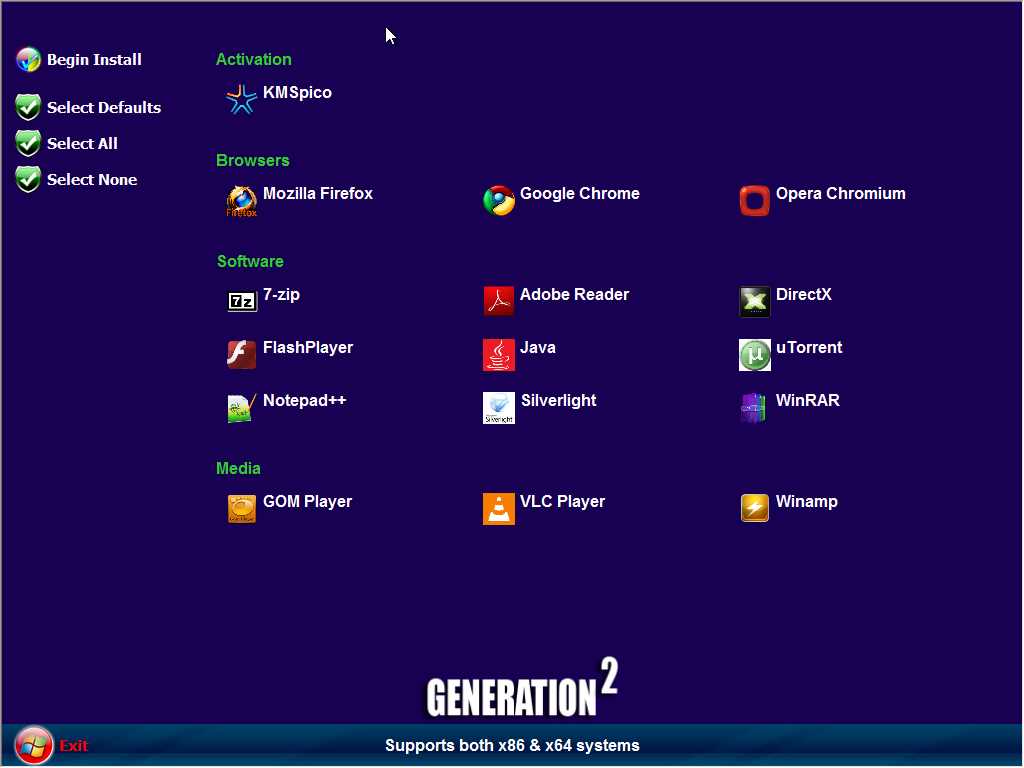The image size is (1024, 768).
Task: Select the Java coffee cup icon
Action: click(x=499, y=355)
